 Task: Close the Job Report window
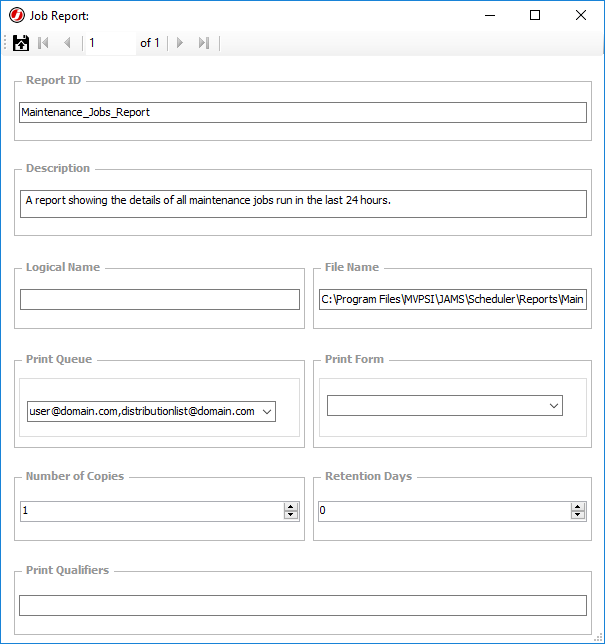581,16
